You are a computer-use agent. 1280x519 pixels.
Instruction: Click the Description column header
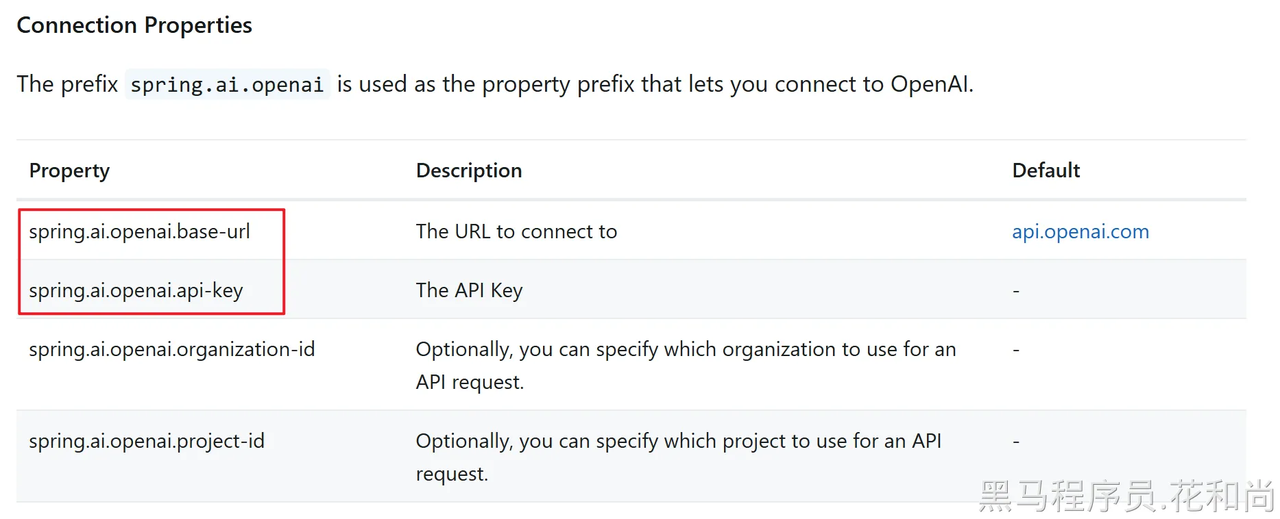coord(469,170)
